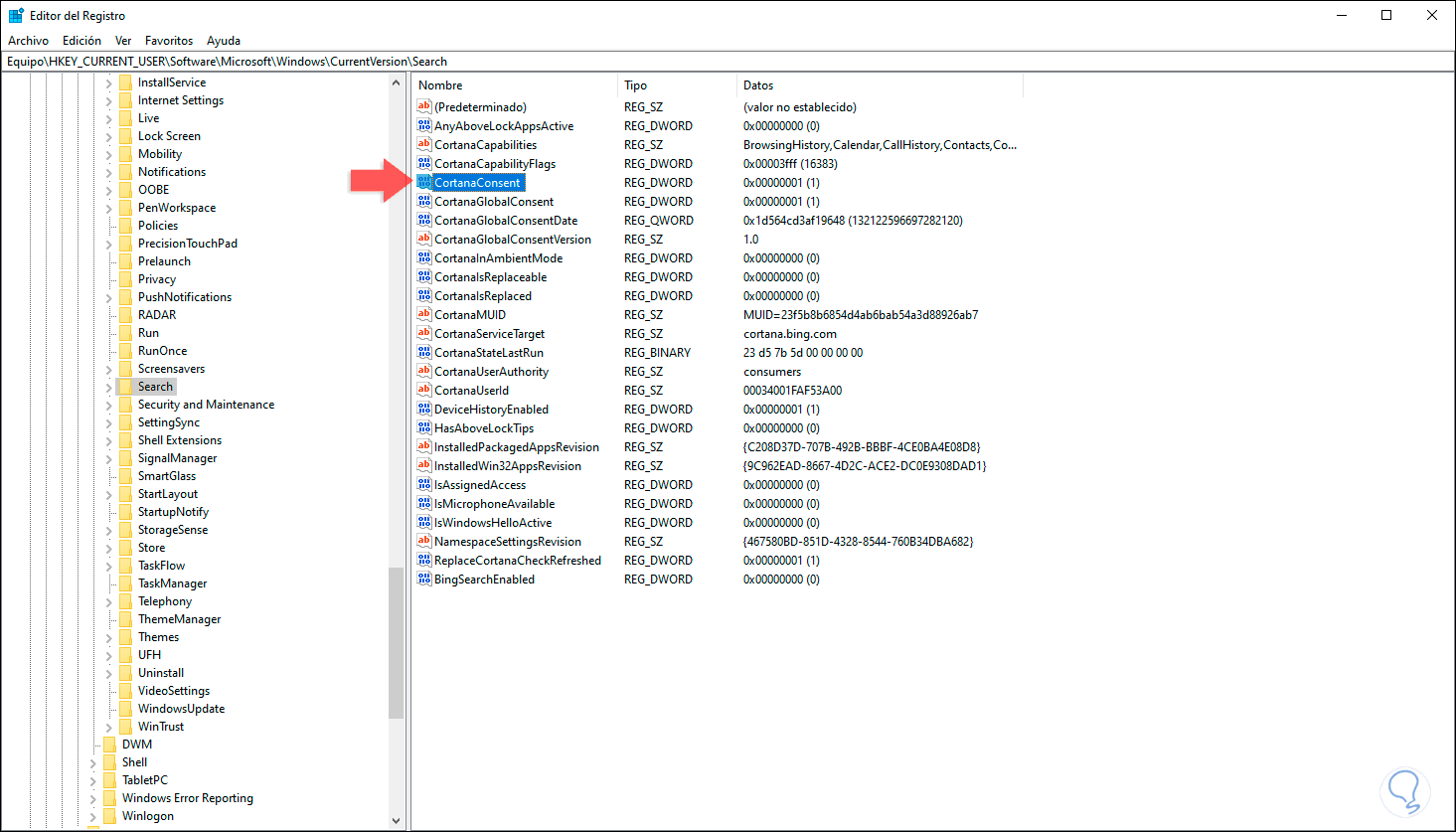
Task: Click the CortanaCapabilities string icon
Action: tap(424, 145)
